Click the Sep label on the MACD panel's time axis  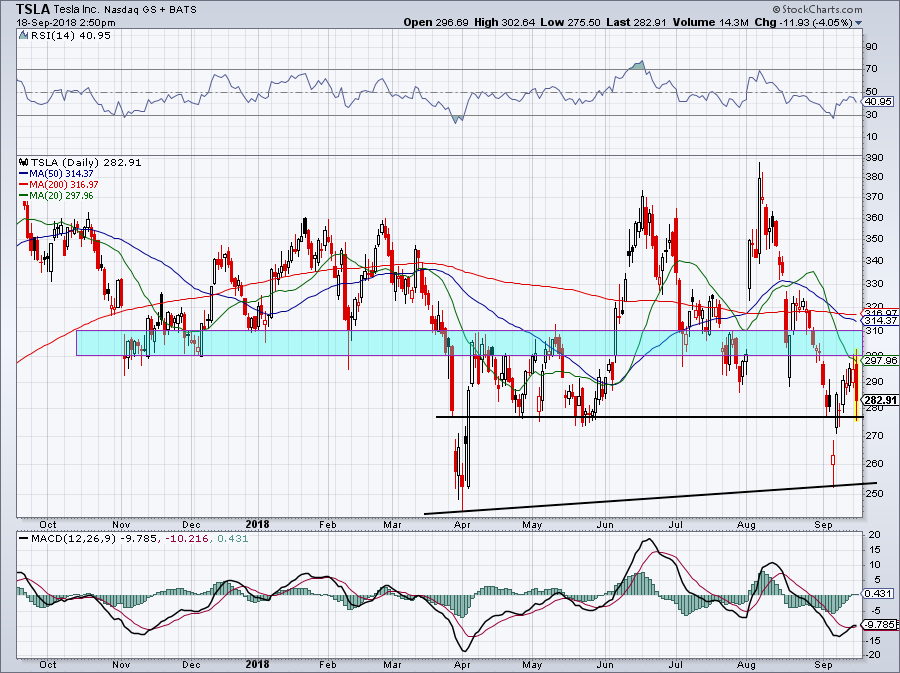coord(824,665)
